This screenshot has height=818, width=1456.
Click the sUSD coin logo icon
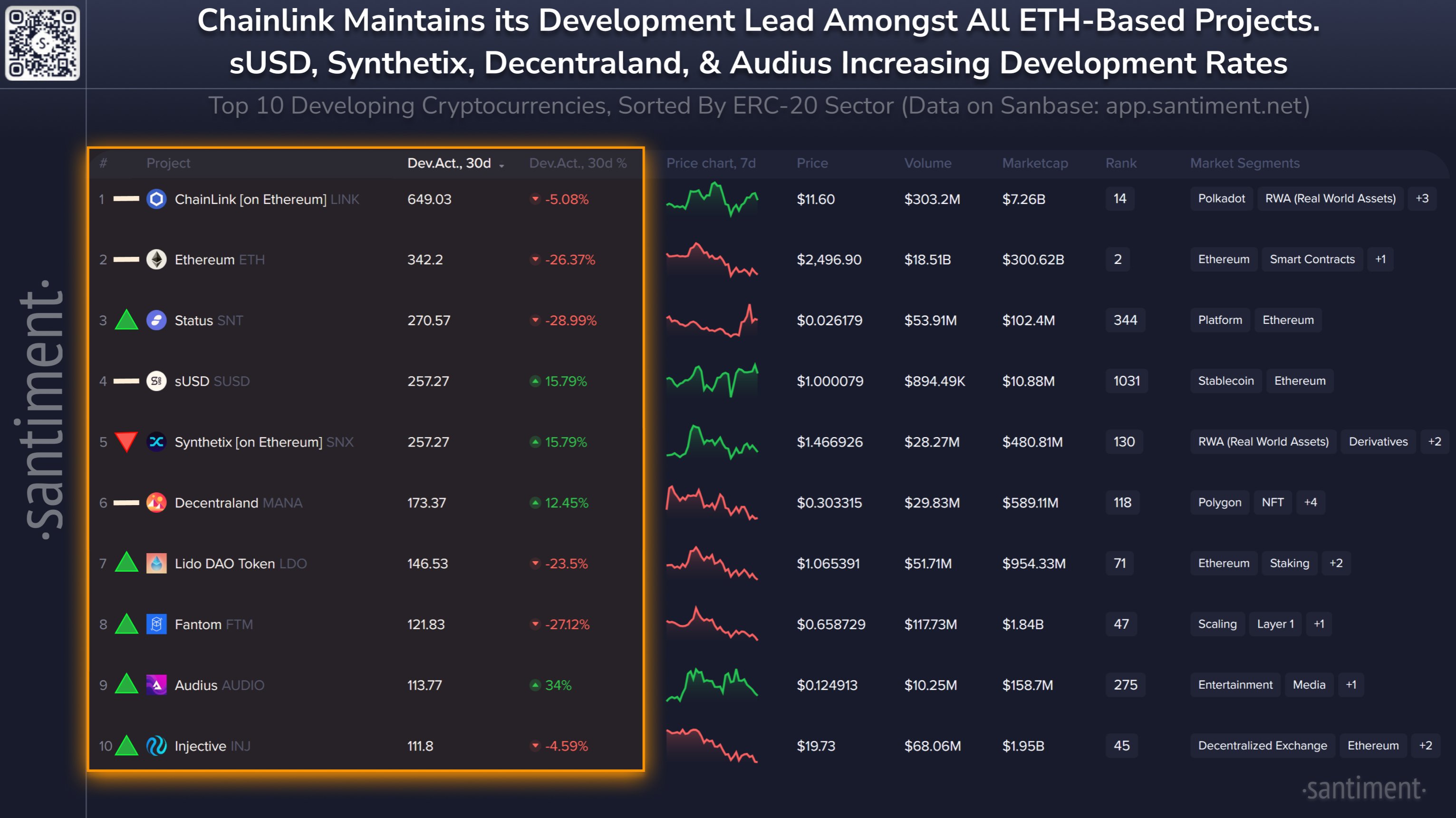click(x=156, y=381)
